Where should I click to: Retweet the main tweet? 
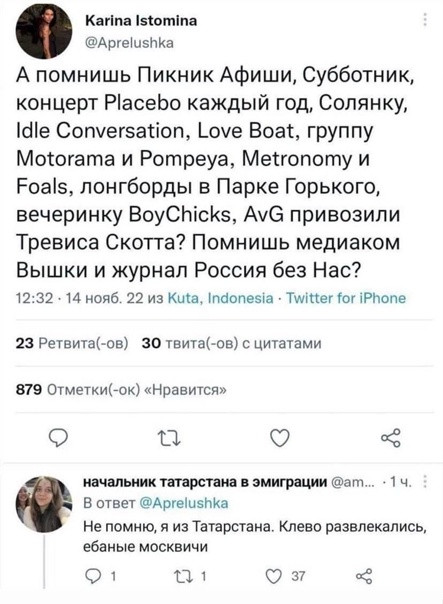click(x=169, y=439)
